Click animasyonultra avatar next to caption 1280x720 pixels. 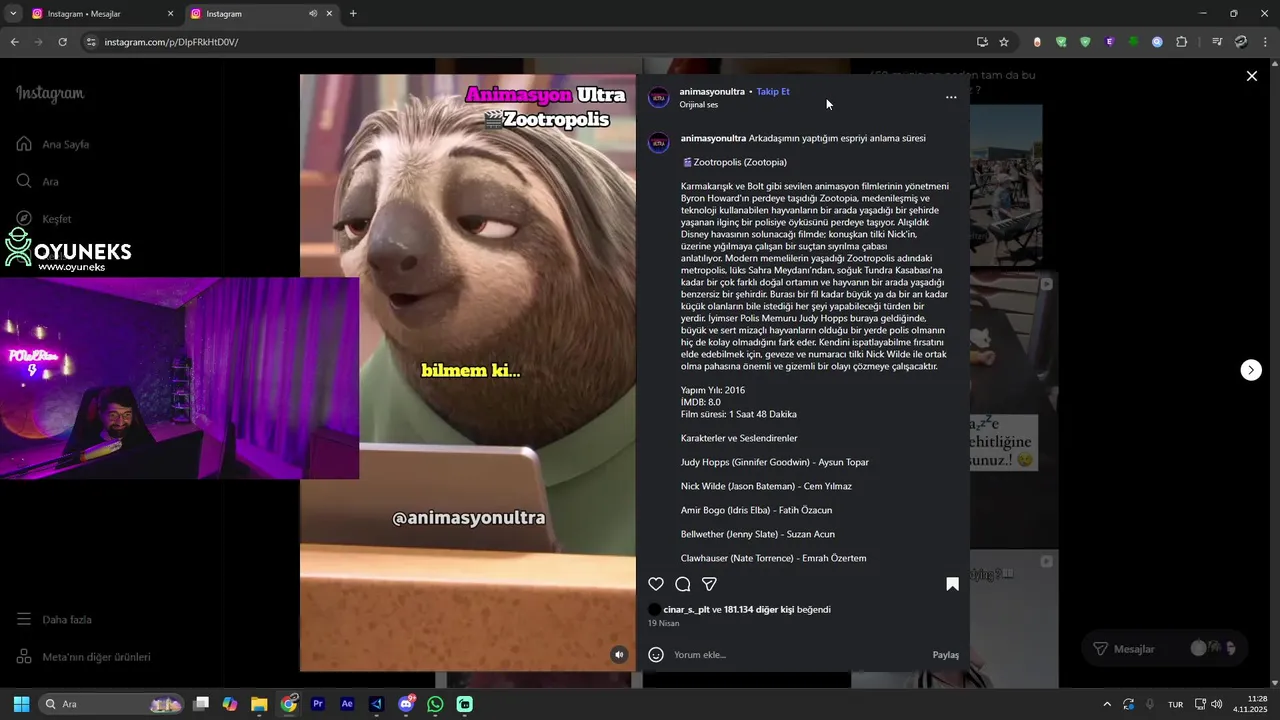point(659,143)
